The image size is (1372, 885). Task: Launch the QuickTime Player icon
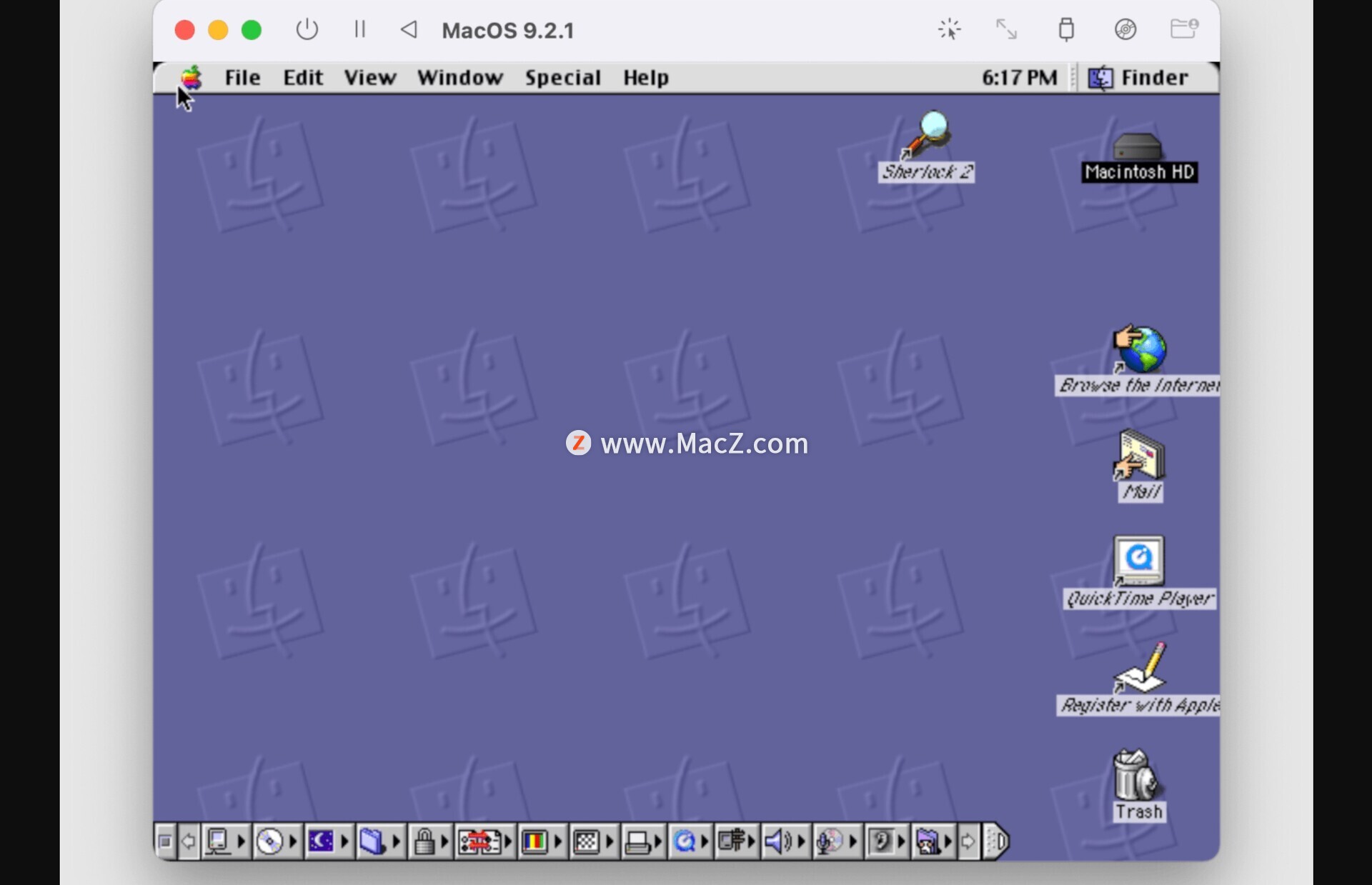1138,561
